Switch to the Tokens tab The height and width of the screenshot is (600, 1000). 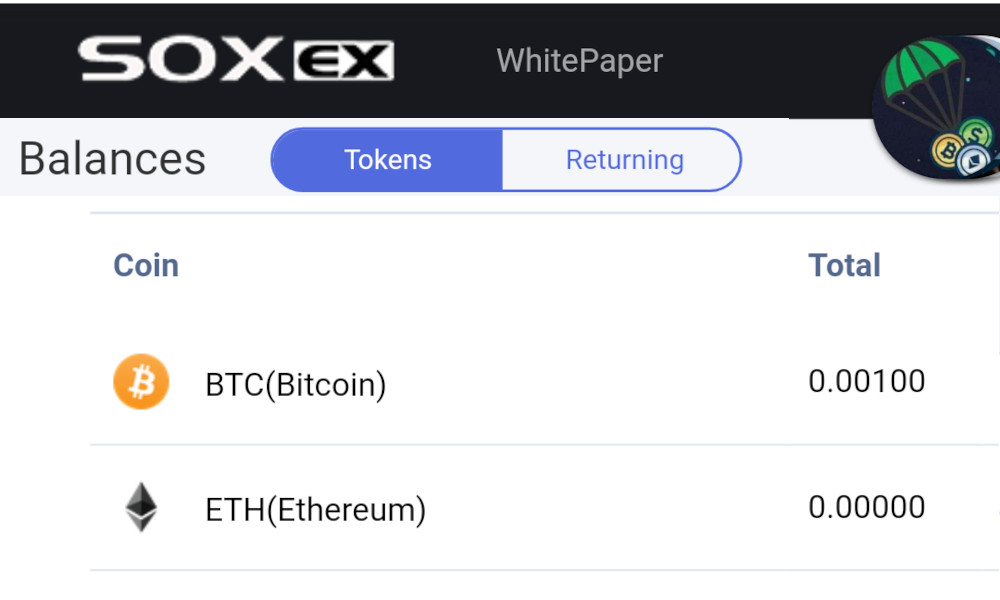pos(387,160)
